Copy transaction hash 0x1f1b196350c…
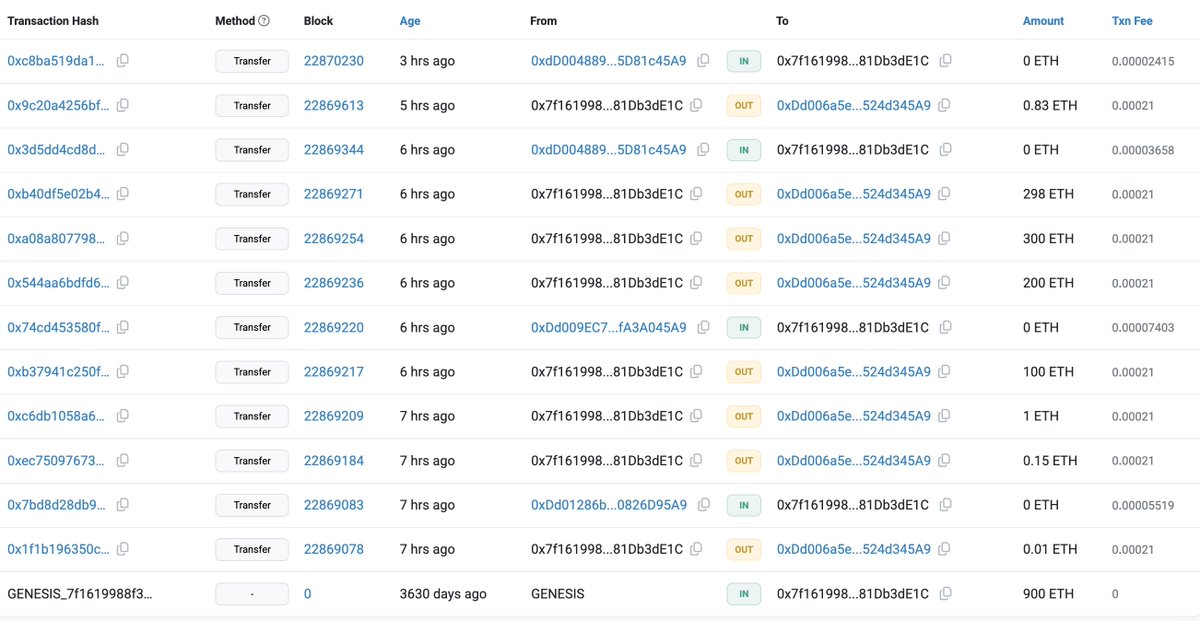Screen dimensions: 1200x621 [123, 549]
